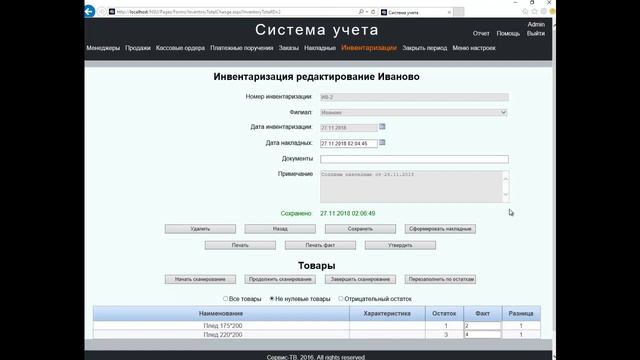Click the saved timestamp 27.11.2018 02:06:49
Screen dimensions: 640x360
(347, 213)
